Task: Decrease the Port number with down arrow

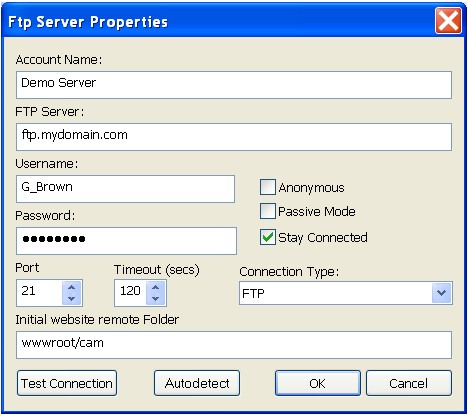Action: click(x=72, y=299)
